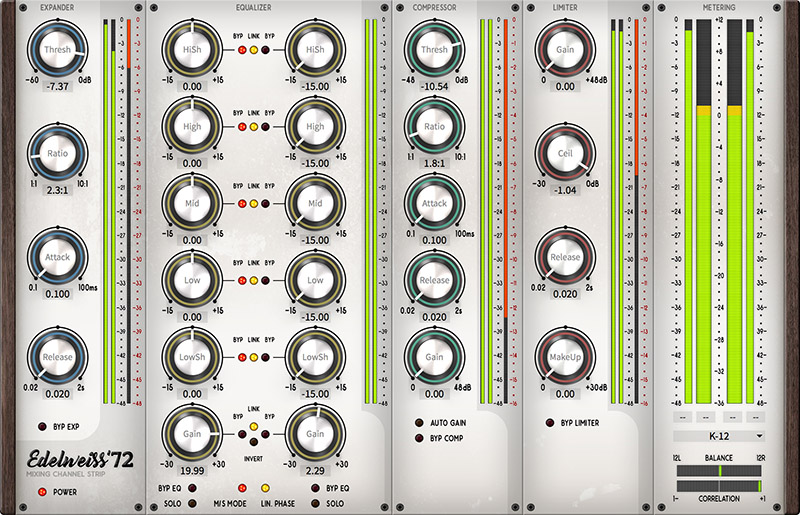800x515 pixels.
Task: Click the Compressor Thresh value -10.54
Action: pos(433,85)
